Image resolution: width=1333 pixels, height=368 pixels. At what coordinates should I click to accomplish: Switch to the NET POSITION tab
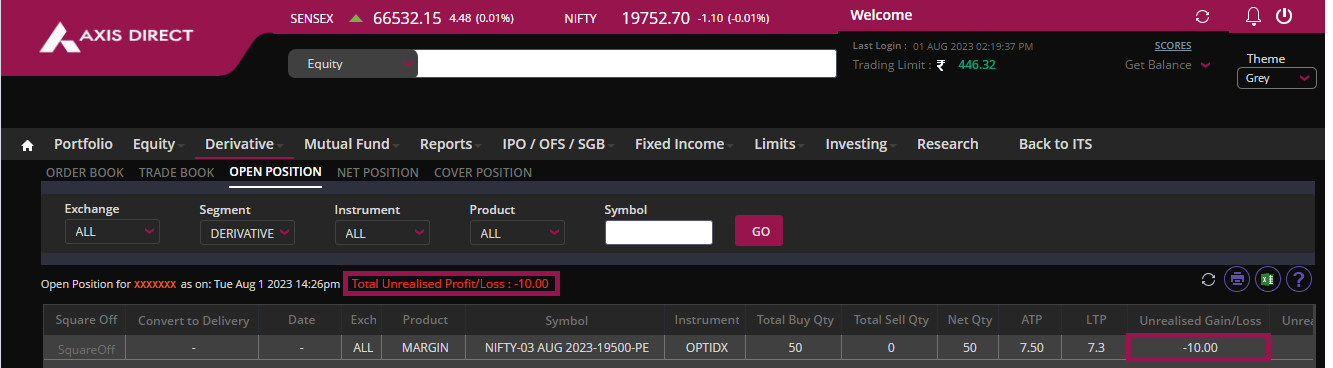[378, 172]
